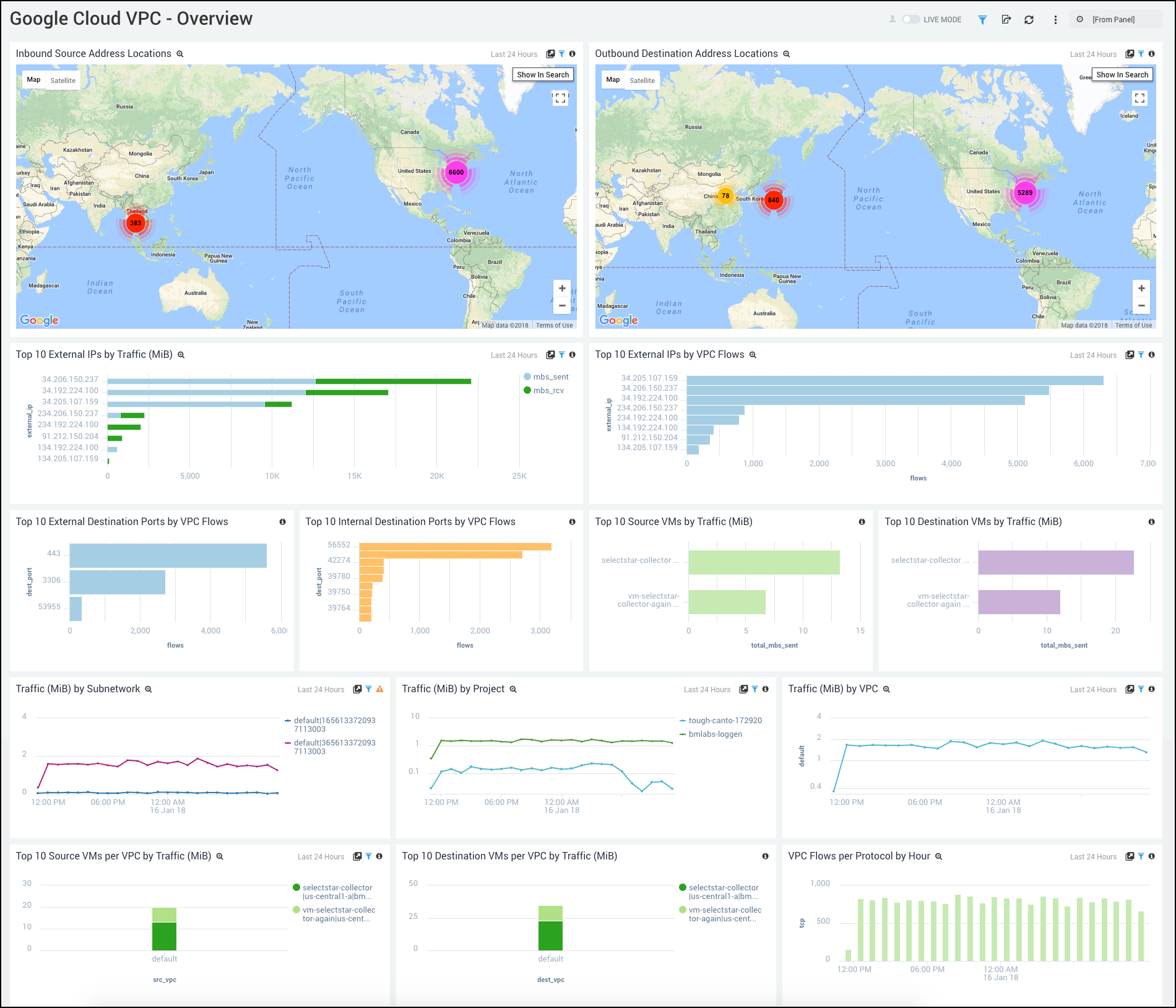Open info icon for Top 10 Source VMs by Traffic

click(x=862, y=522)
